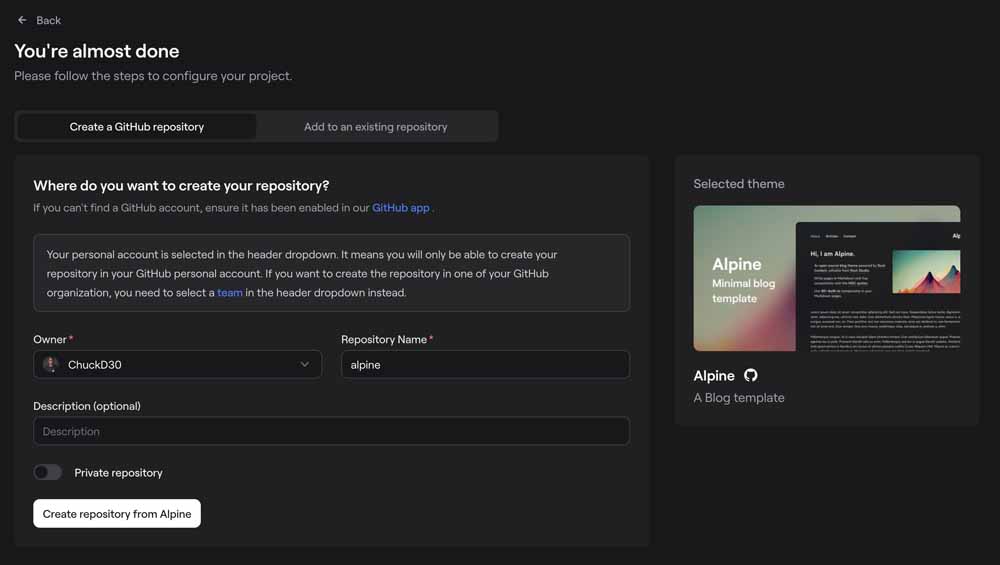
Task: Click the Description input field
Action: point(332,431)
